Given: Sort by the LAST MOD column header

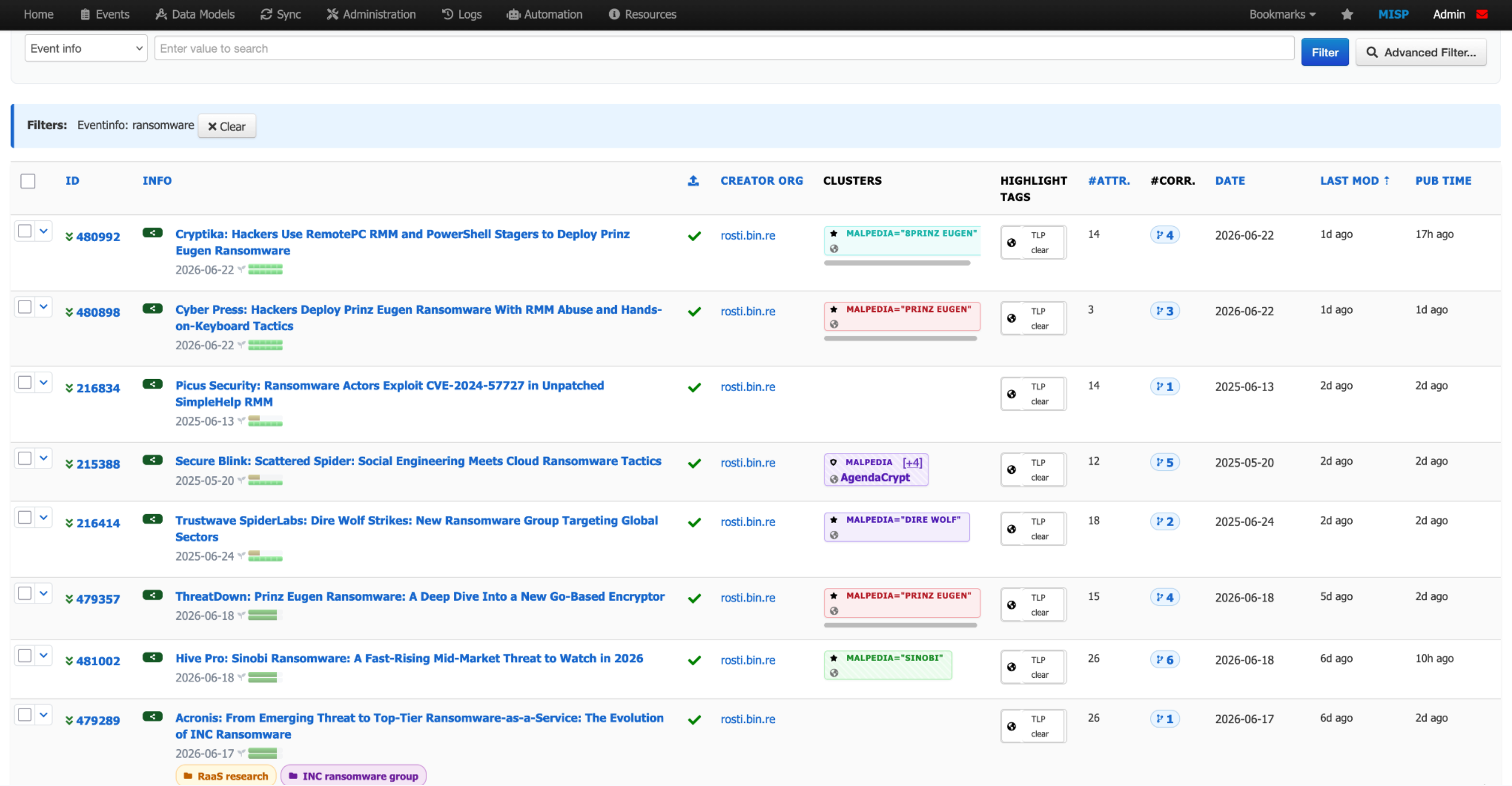Looking at the screenshot, I should point(1355,181).
